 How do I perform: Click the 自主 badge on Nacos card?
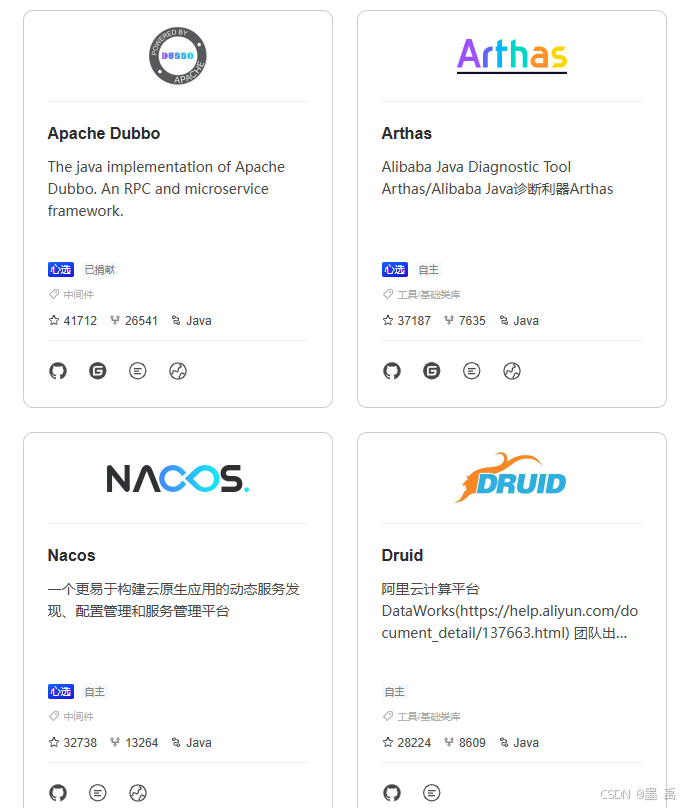tap(94, 692)
